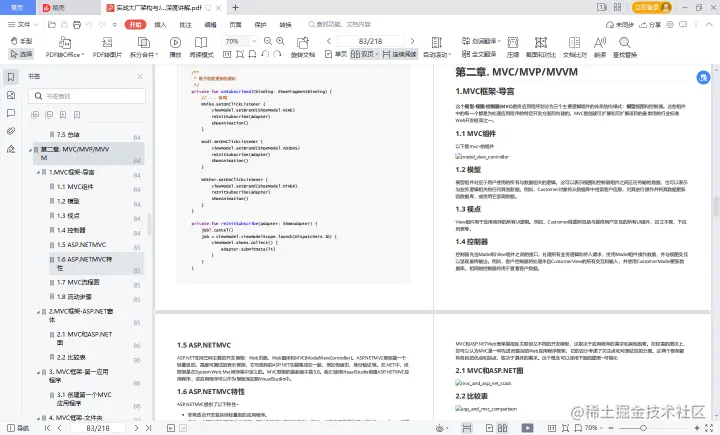Print the document with printer icon
The height and width of the screenshot is (435, 720).
[77, 24]
